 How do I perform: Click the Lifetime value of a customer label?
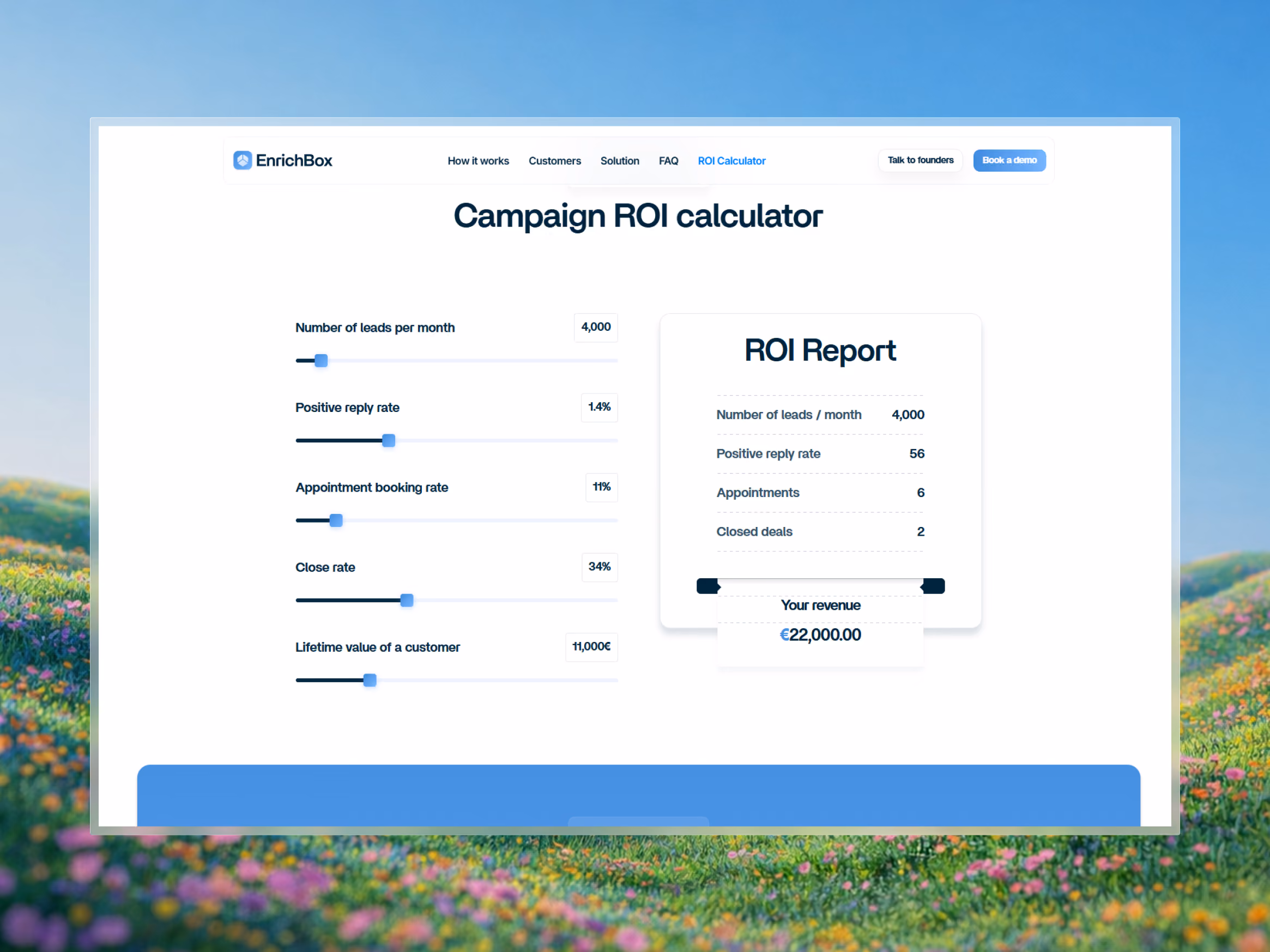(377, 647)
